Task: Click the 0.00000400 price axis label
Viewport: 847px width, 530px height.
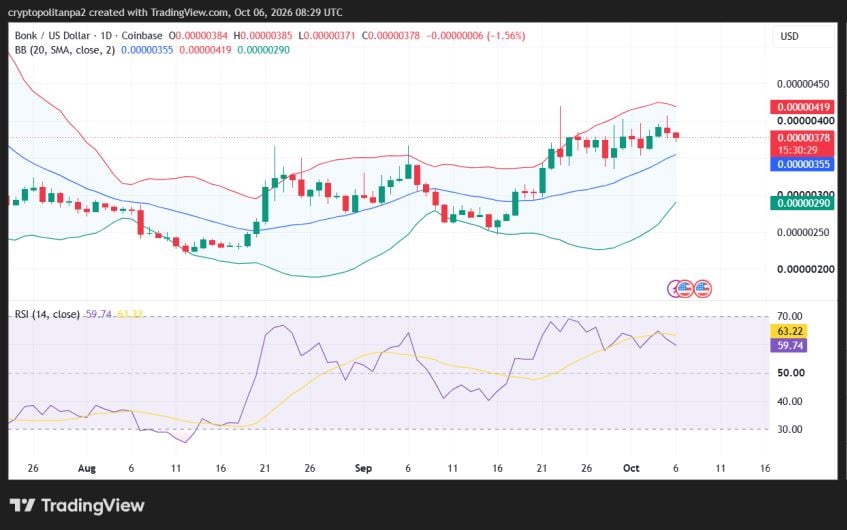Action: tap(805, 120)
